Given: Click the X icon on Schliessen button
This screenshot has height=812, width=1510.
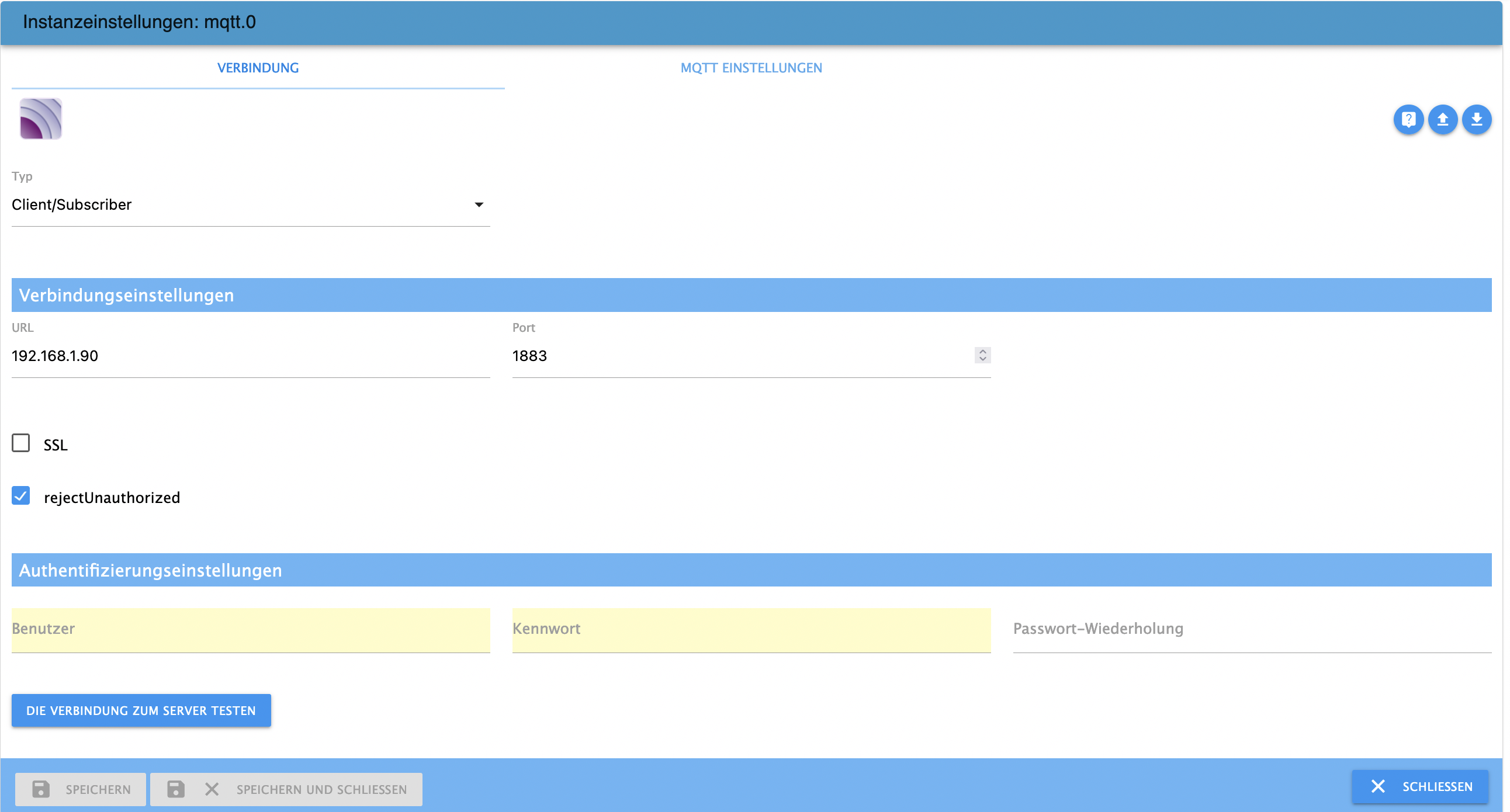Looking at the screenshot, I should [1377, 786].
